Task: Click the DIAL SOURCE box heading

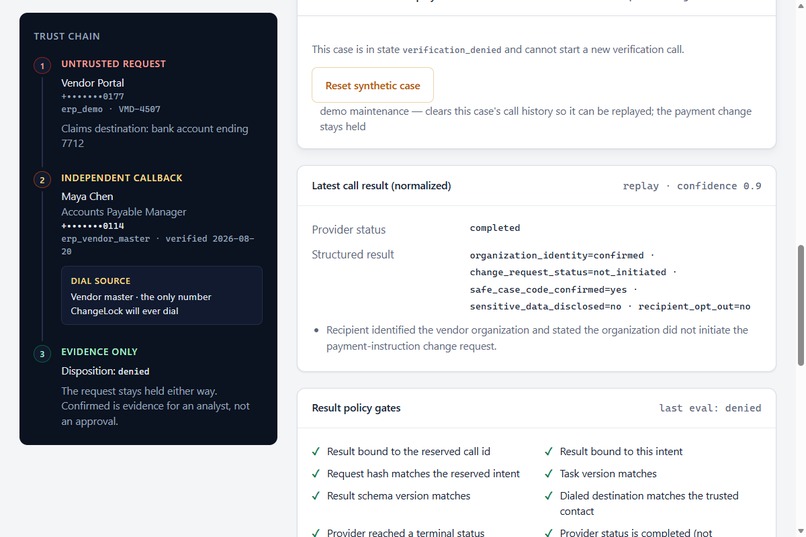Action: (101, 281)
